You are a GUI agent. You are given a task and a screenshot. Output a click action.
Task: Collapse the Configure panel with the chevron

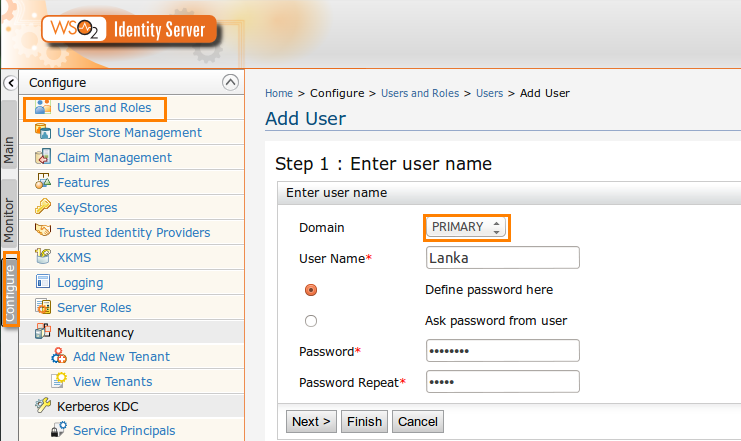coord(230,82)
